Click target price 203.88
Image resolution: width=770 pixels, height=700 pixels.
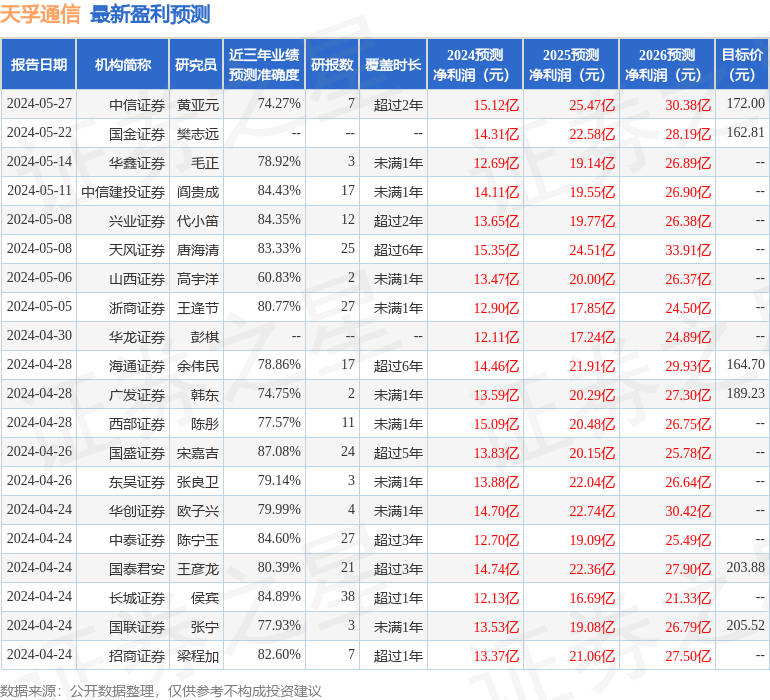coord(745,567)
